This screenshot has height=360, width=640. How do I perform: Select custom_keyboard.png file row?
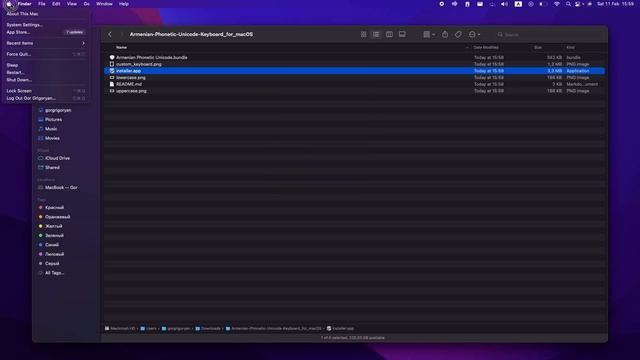(x=354, y=64)
